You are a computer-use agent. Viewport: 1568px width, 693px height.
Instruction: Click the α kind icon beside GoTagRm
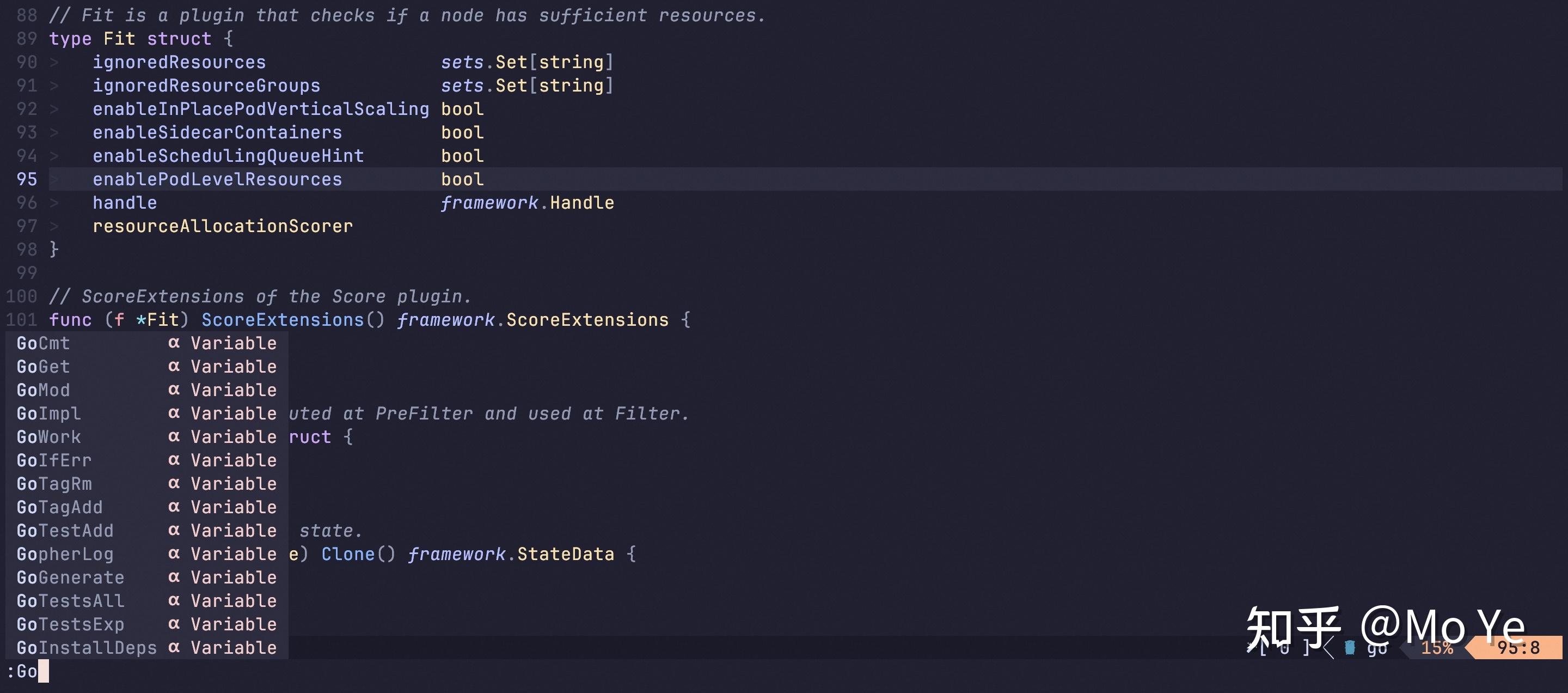click(x=174, y=483)
